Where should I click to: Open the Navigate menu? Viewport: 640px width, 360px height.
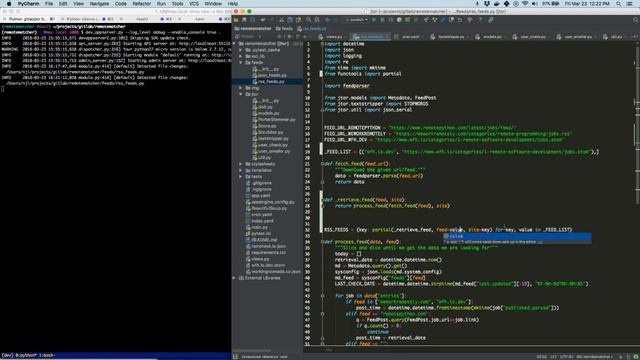click(x=99, y=4)
